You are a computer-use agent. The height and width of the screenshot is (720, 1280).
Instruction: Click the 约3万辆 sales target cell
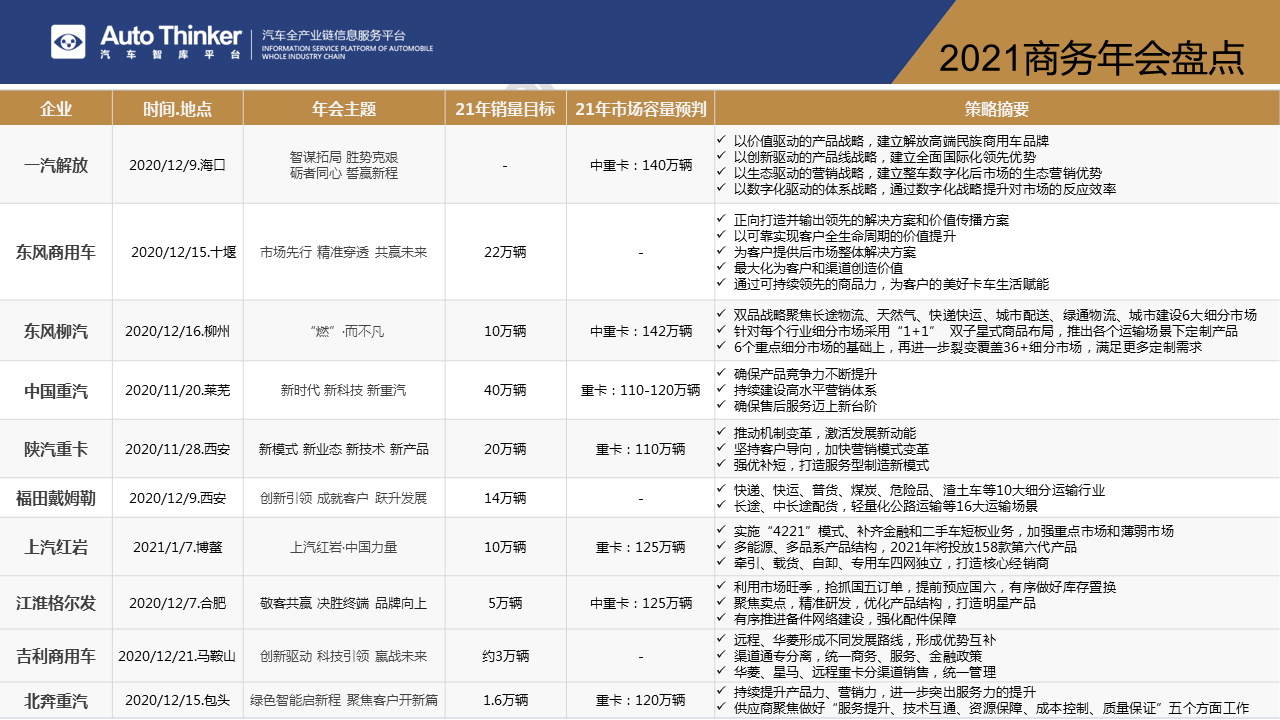[x=505, y=656]
